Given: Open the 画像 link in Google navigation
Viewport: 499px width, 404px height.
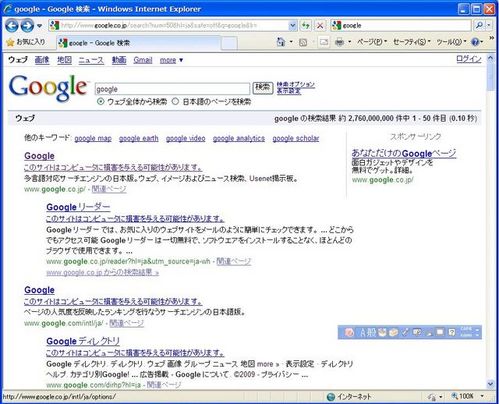Looking at the screenshot, I should coord(42,60).
